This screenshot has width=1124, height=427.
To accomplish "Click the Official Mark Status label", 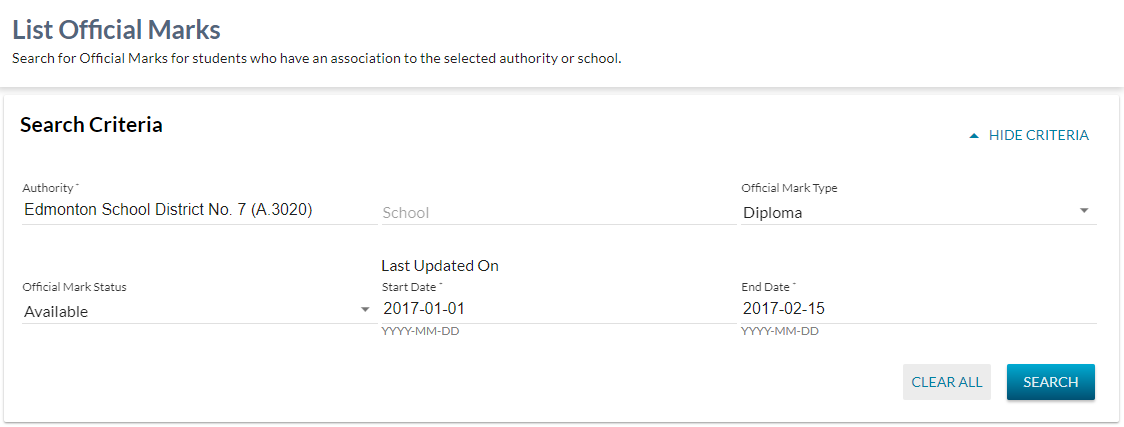I will [74, 287].
